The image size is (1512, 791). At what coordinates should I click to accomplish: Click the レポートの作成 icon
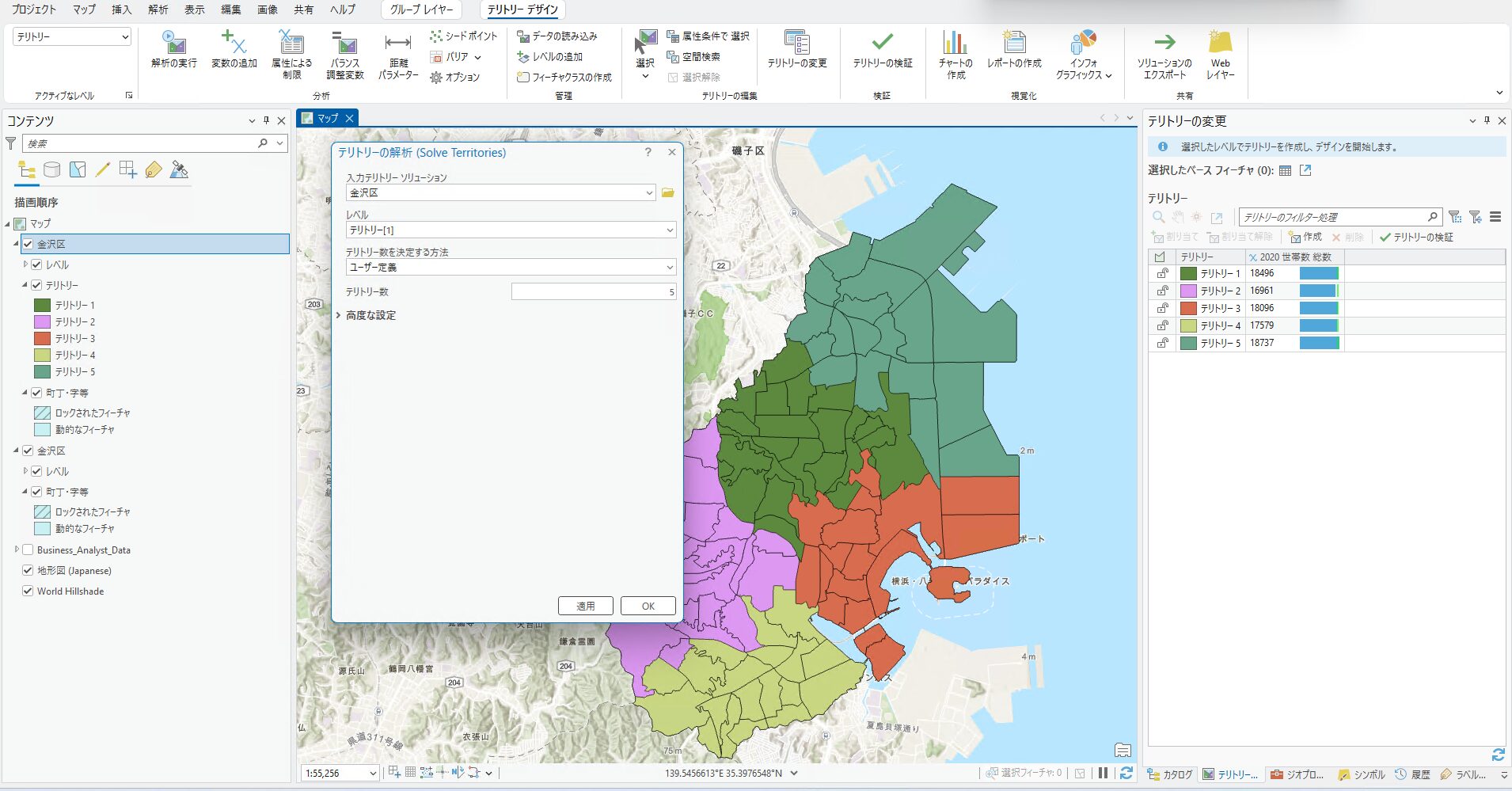pos(1014,44)
